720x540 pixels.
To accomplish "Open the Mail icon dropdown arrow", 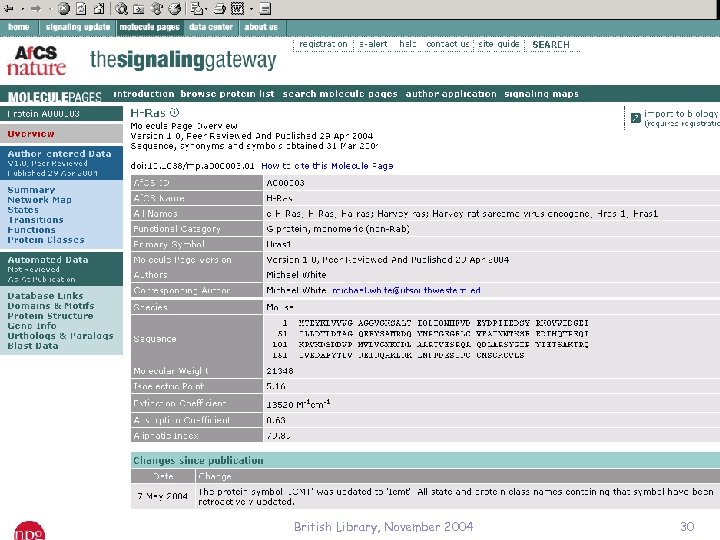I will 205,9.
